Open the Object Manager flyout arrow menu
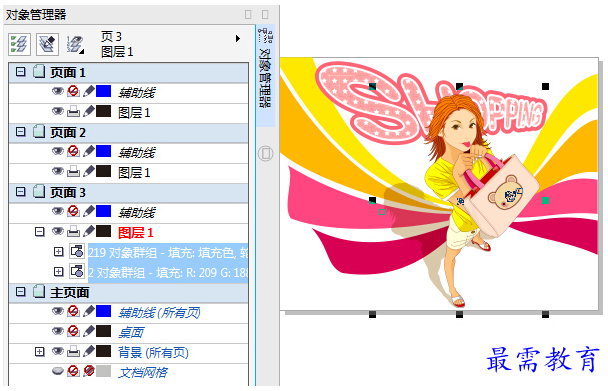This screenshot has width=608, height=391. point(238,38)
